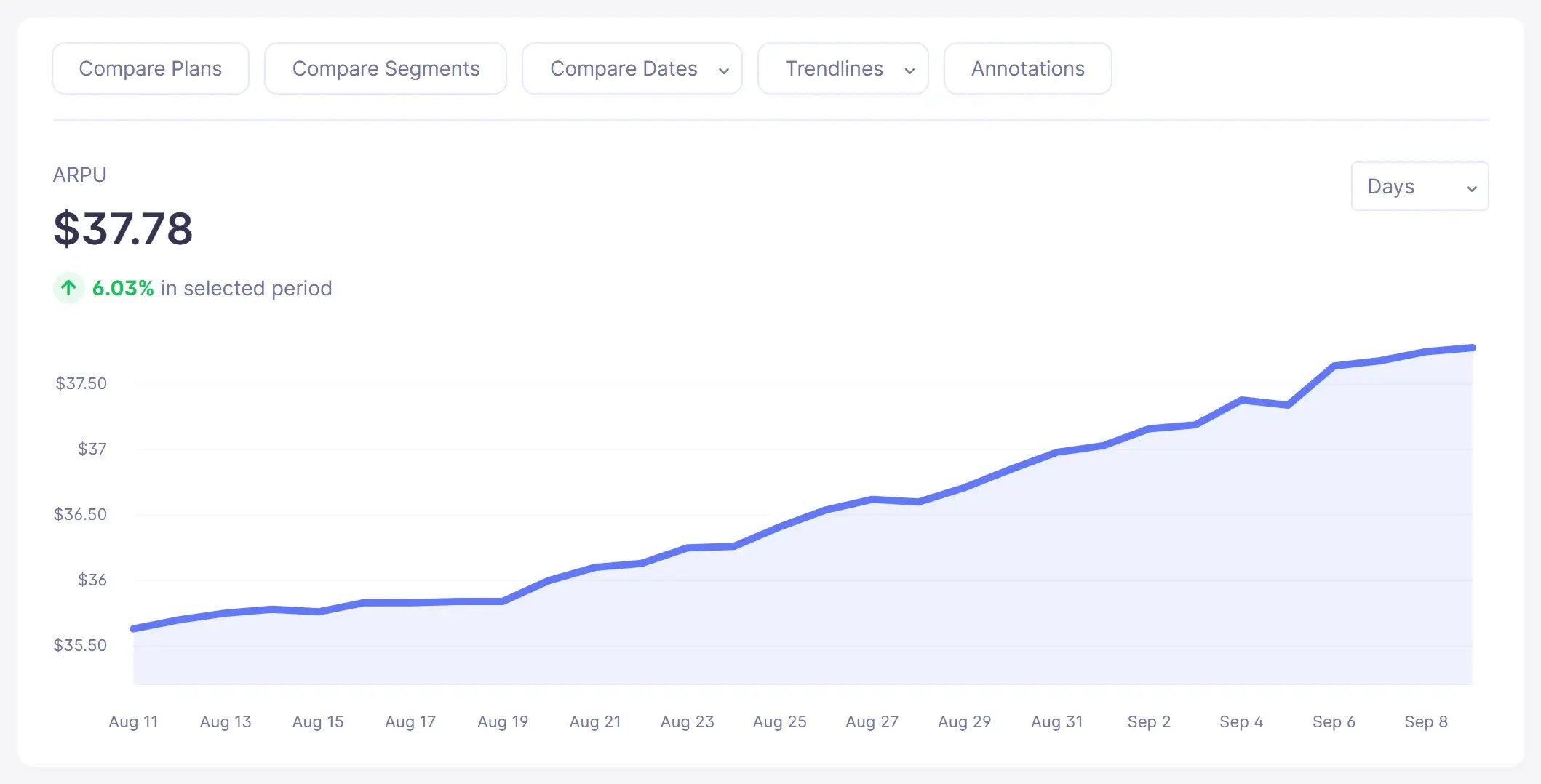Click the $36.50 y-axis label
The width and height of the screenshot is (1541, 784).
tap(80, 514)
